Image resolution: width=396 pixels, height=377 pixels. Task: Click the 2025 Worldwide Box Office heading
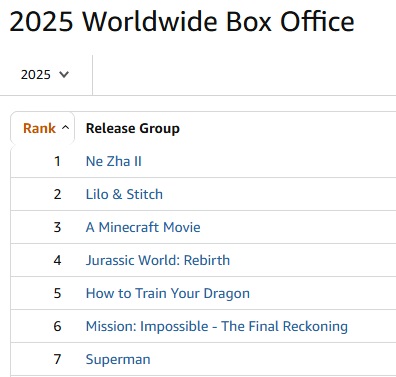(x=182, y=22)
